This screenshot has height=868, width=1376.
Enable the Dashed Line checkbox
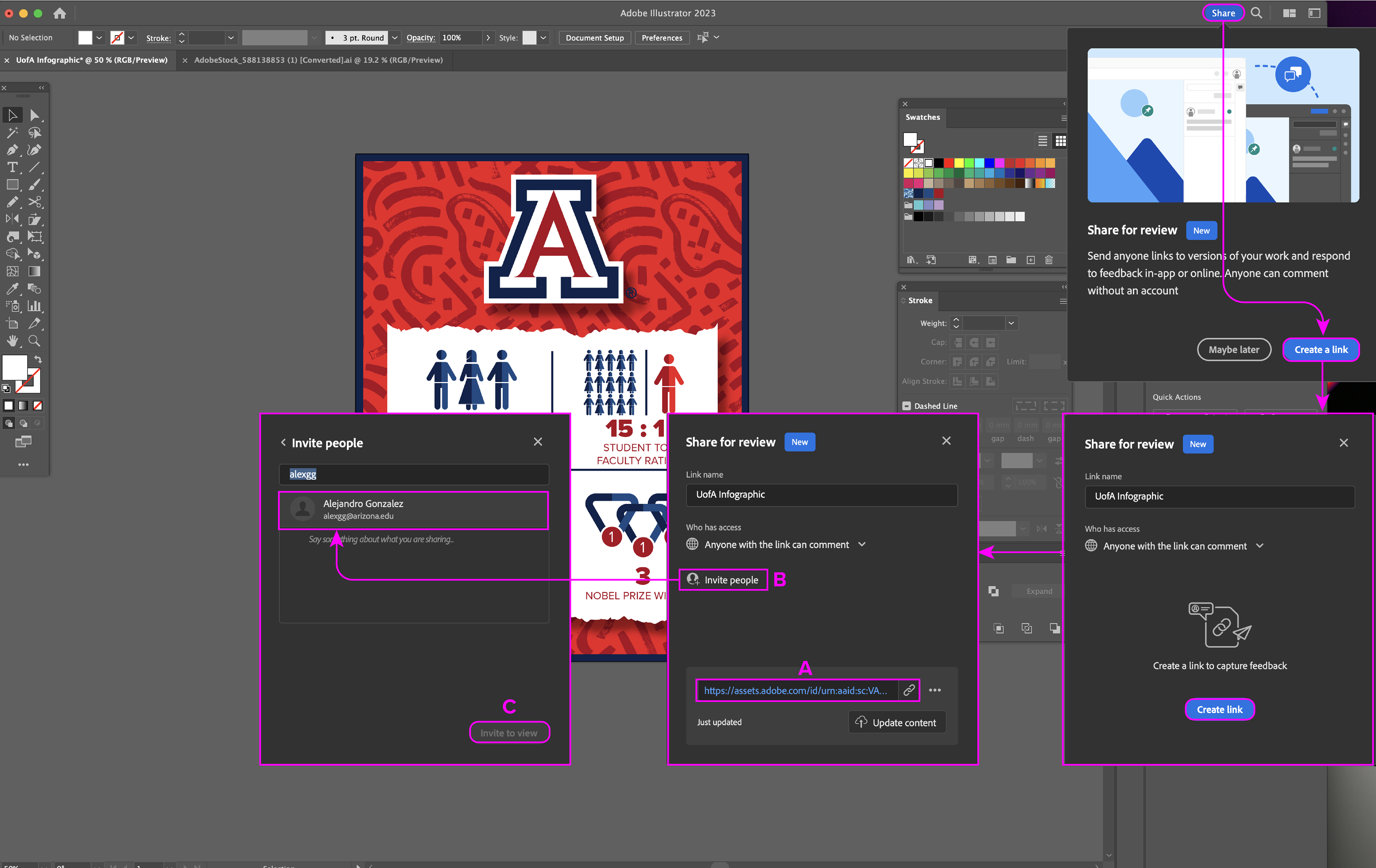[906, 406]
